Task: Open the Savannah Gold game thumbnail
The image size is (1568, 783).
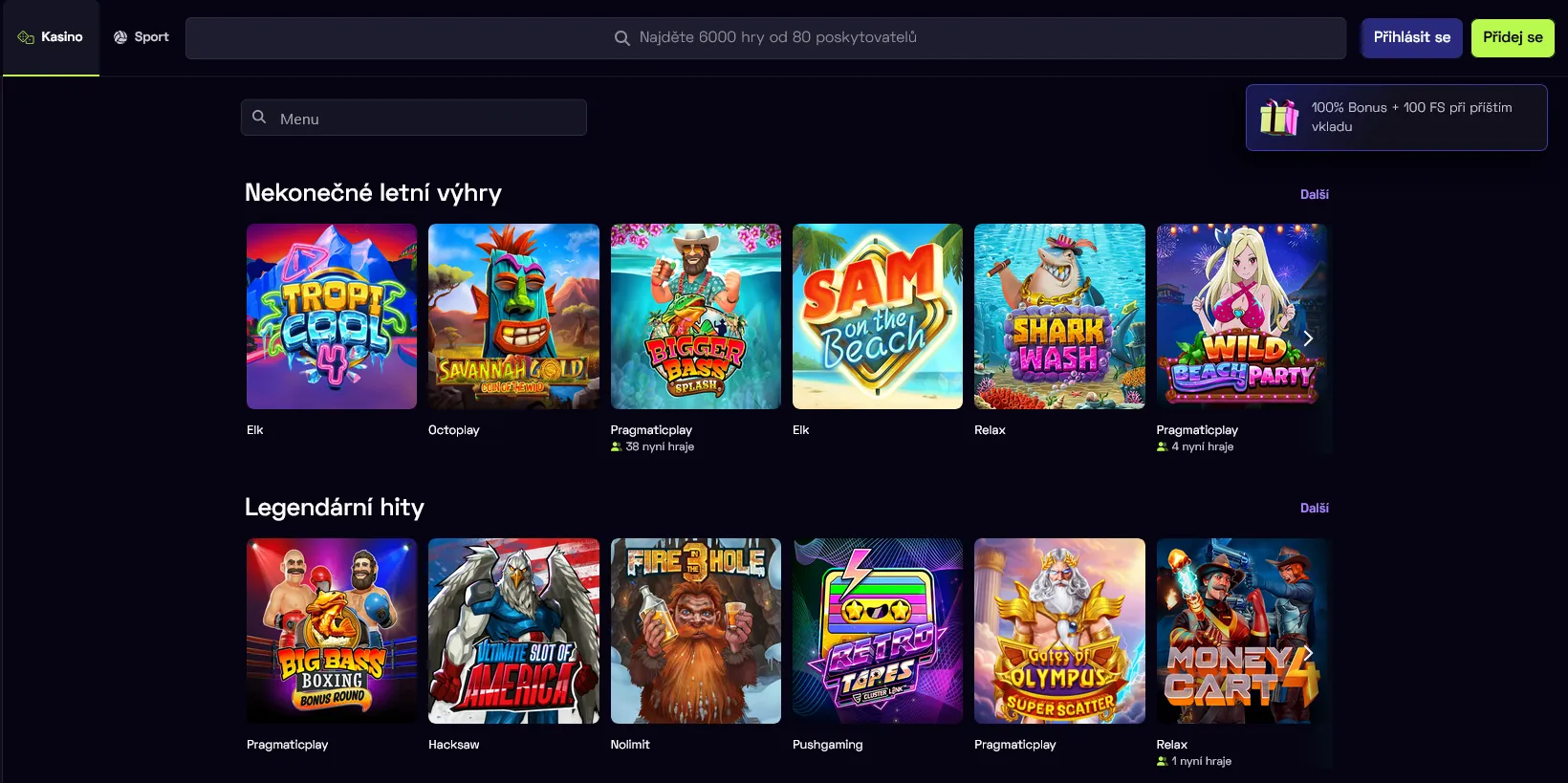Action: pos(513,316)
